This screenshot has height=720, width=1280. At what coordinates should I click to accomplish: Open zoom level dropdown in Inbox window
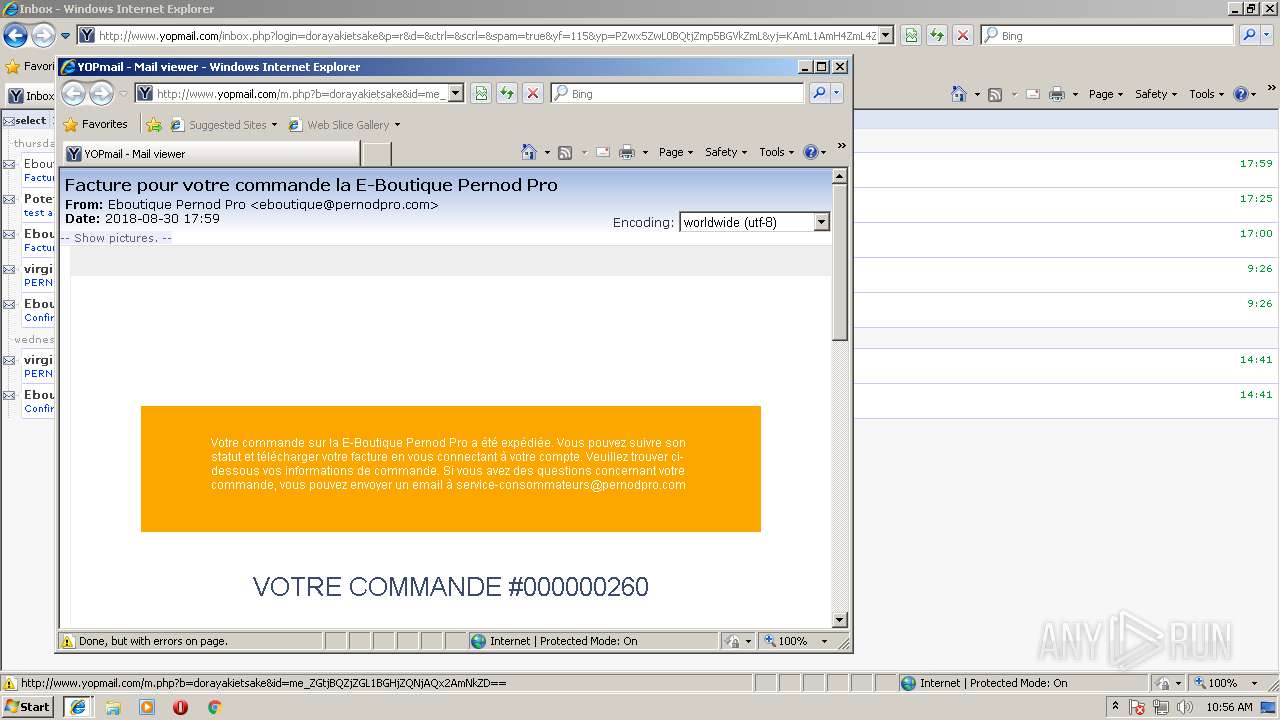[1255, 683]
